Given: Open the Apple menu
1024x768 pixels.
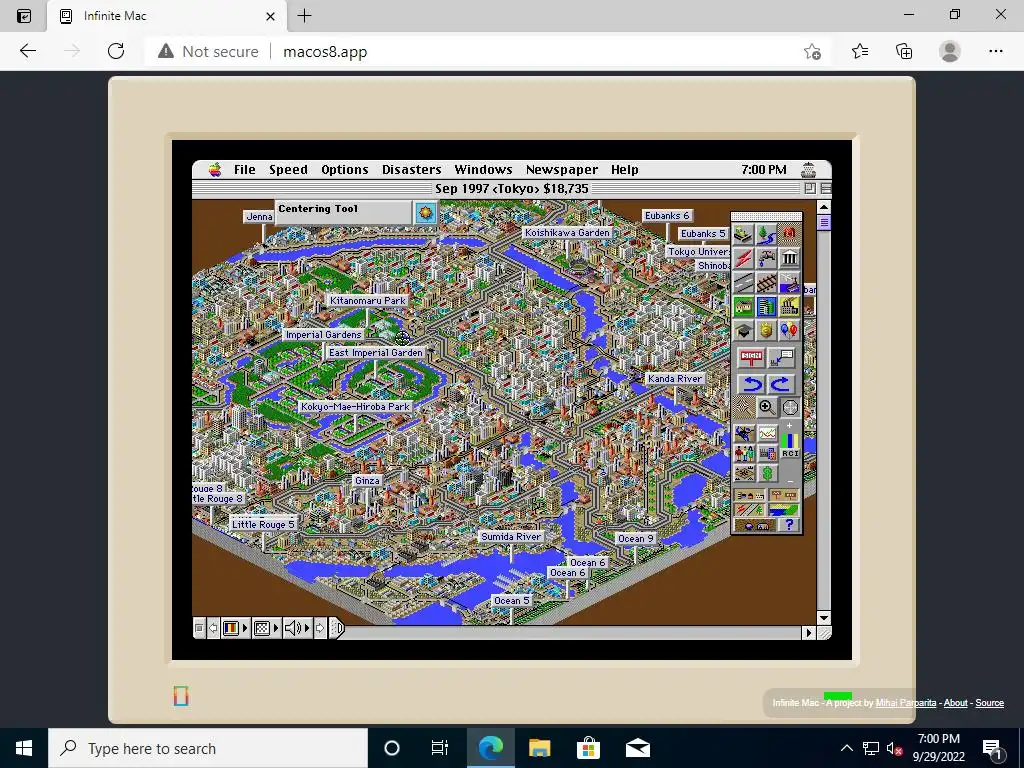Looking at the screenshot, I should [215, 170].
